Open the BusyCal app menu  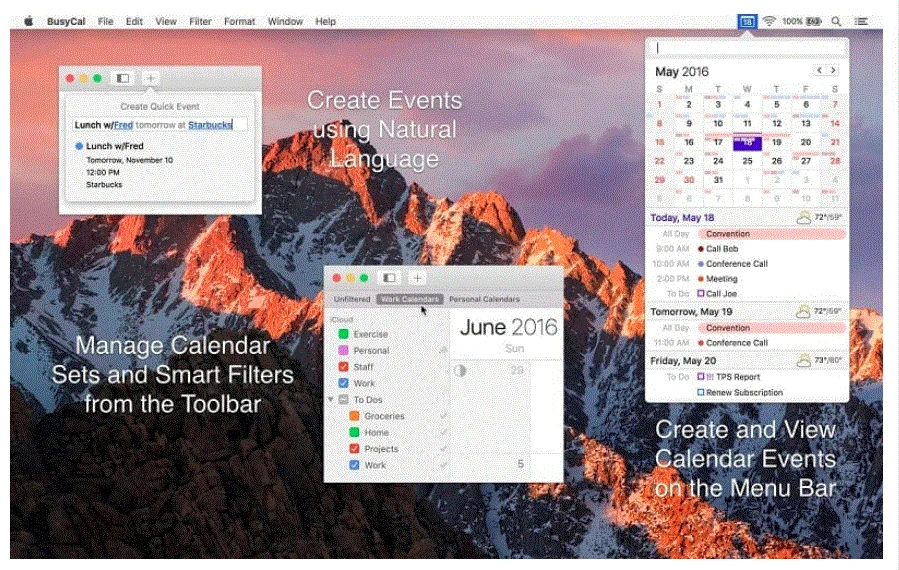(x=66, y=21)
